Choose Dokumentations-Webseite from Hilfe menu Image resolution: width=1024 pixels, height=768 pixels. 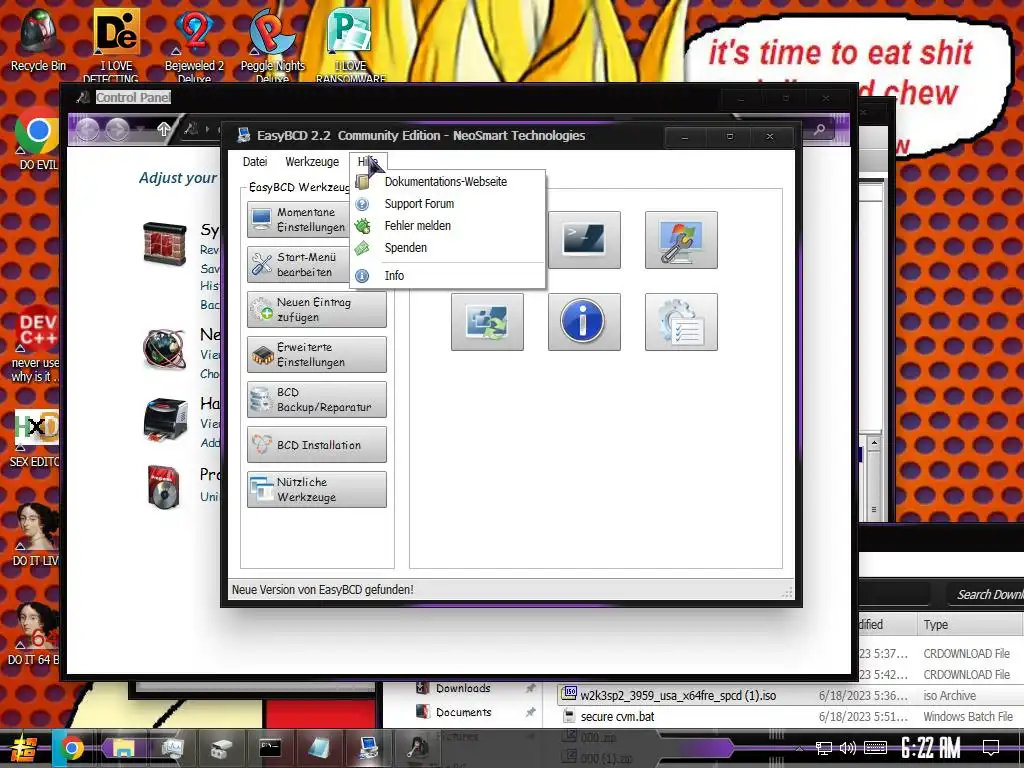[x=447, y=182]
